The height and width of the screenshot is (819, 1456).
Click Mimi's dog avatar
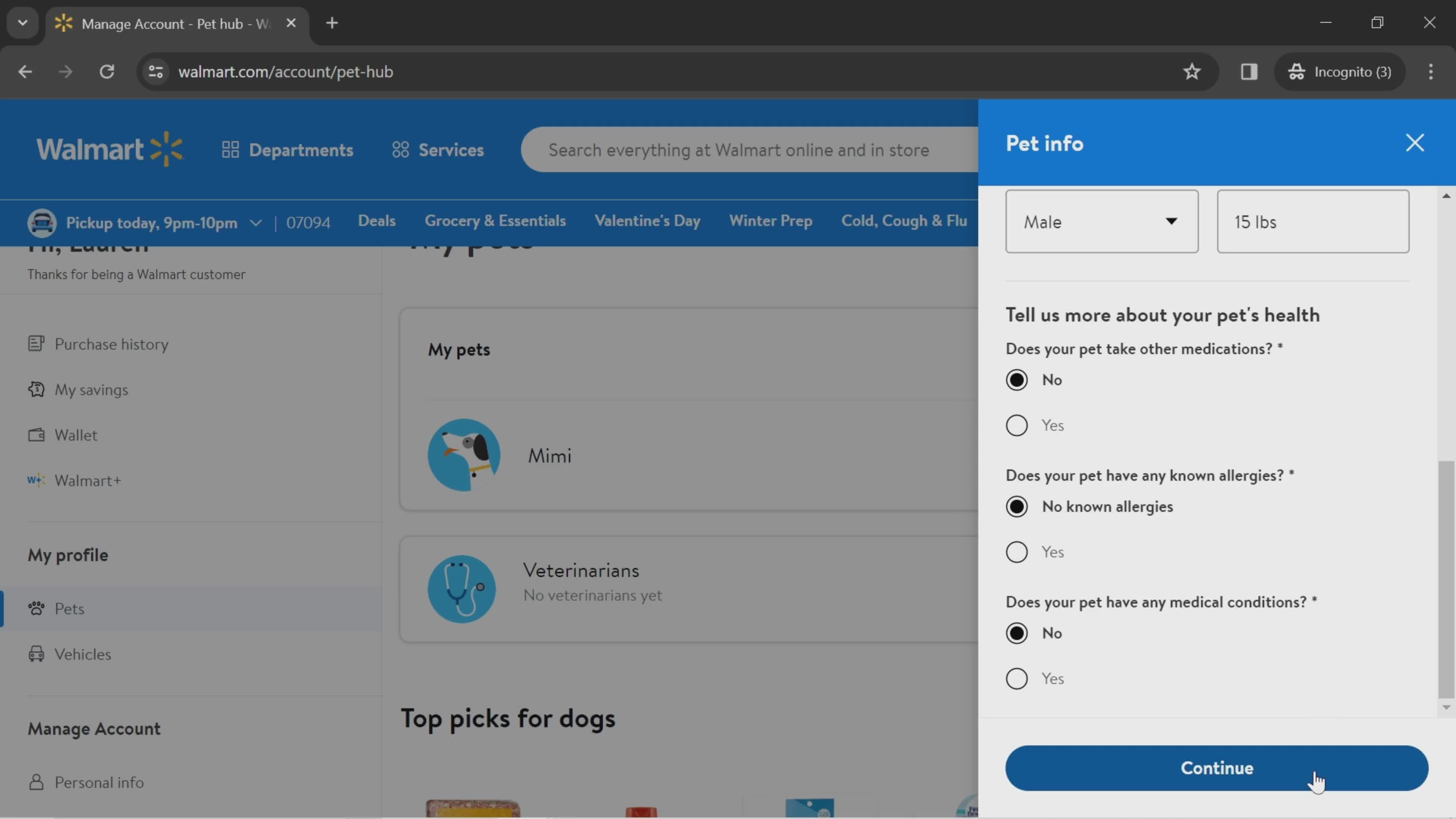463,455
